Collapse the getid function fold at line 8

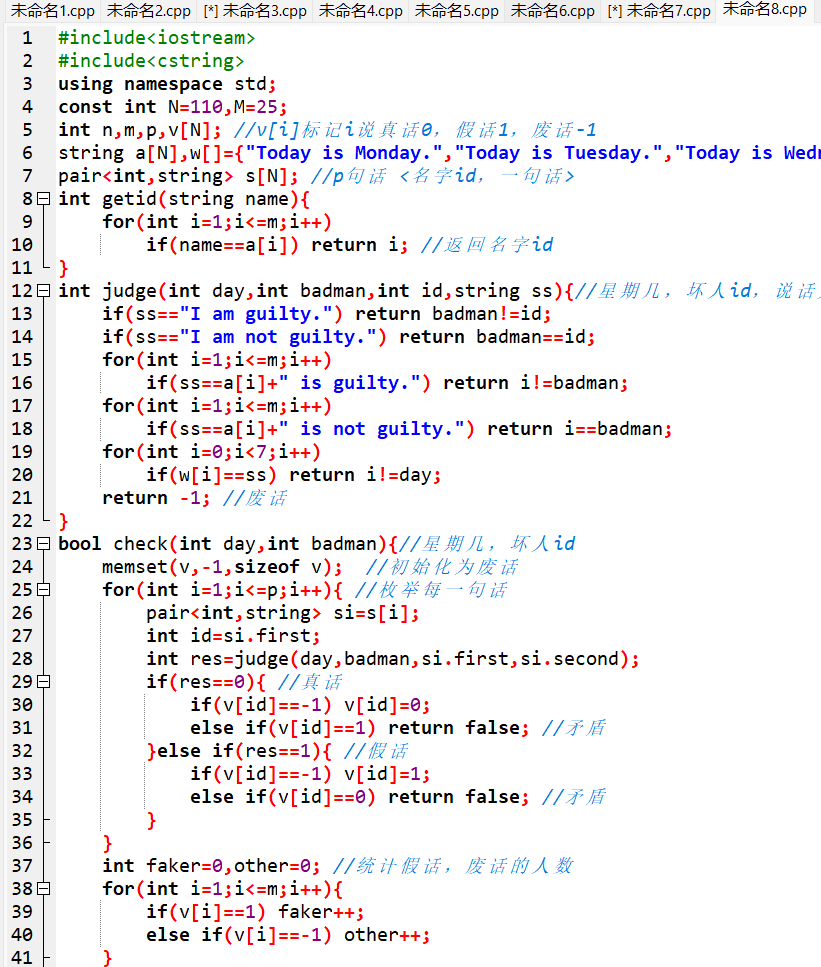[43, 199]
